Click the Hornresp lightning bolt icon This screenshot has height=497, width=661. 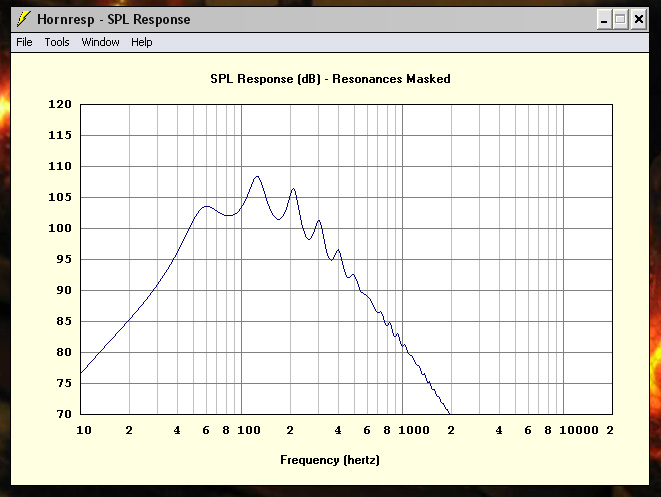[23, 19]
